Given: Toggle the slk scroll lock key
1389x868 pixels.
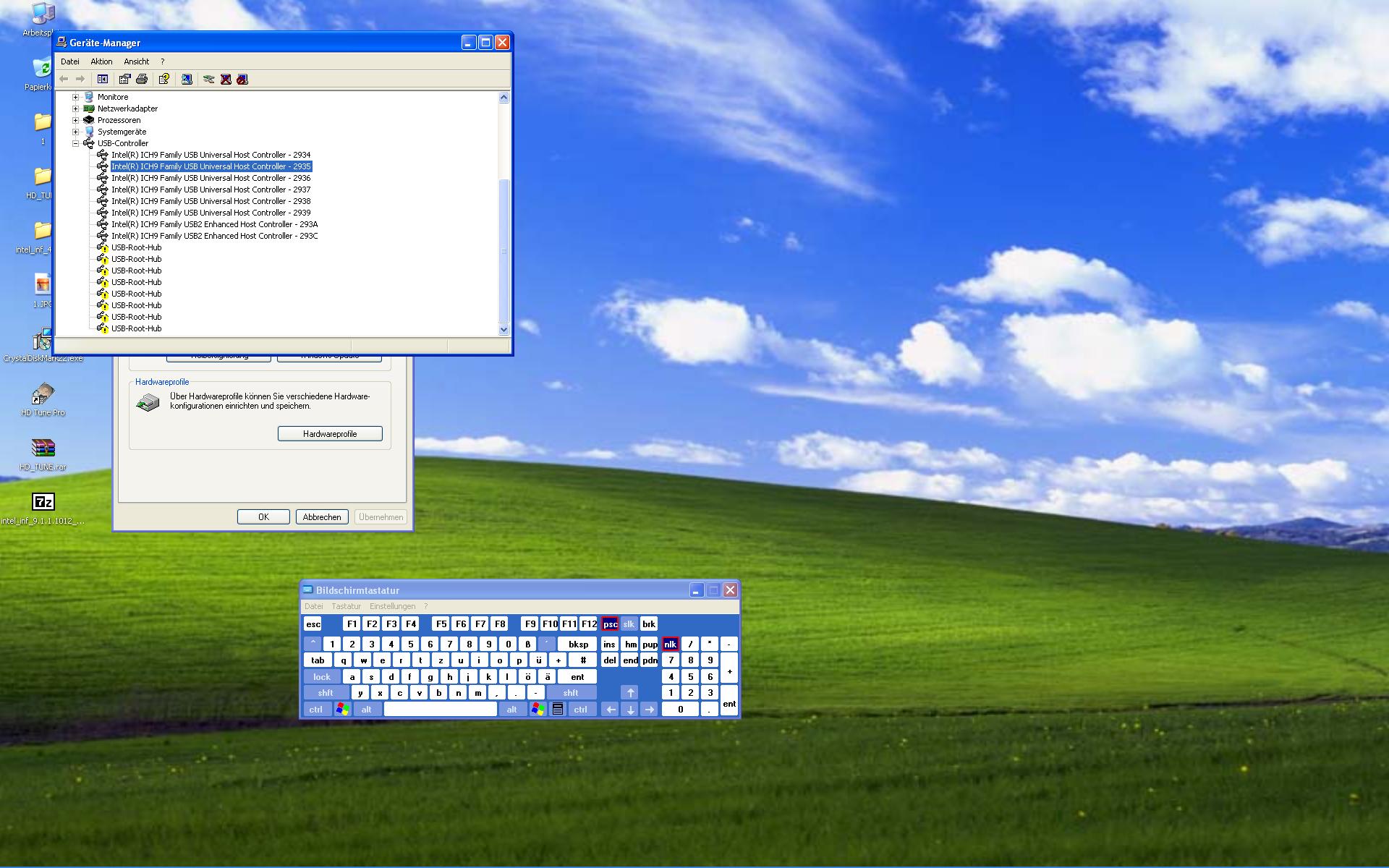Looking at the screenshot, I should (x=629, y=624).
